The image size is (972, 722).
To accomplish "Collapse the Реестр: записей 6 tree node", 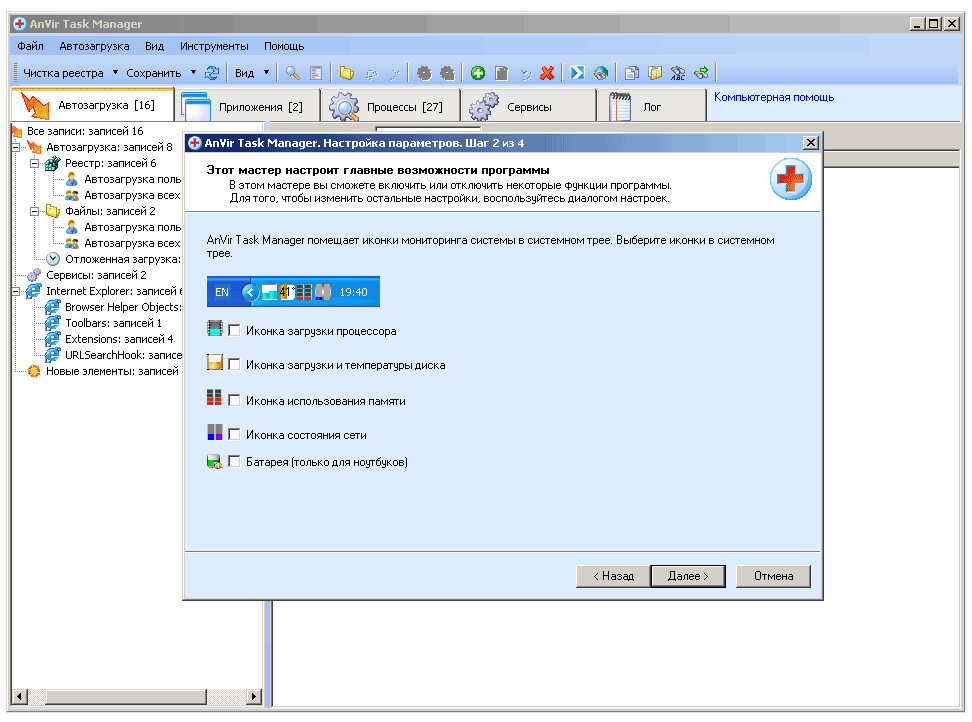I will [x=35, y=163].
